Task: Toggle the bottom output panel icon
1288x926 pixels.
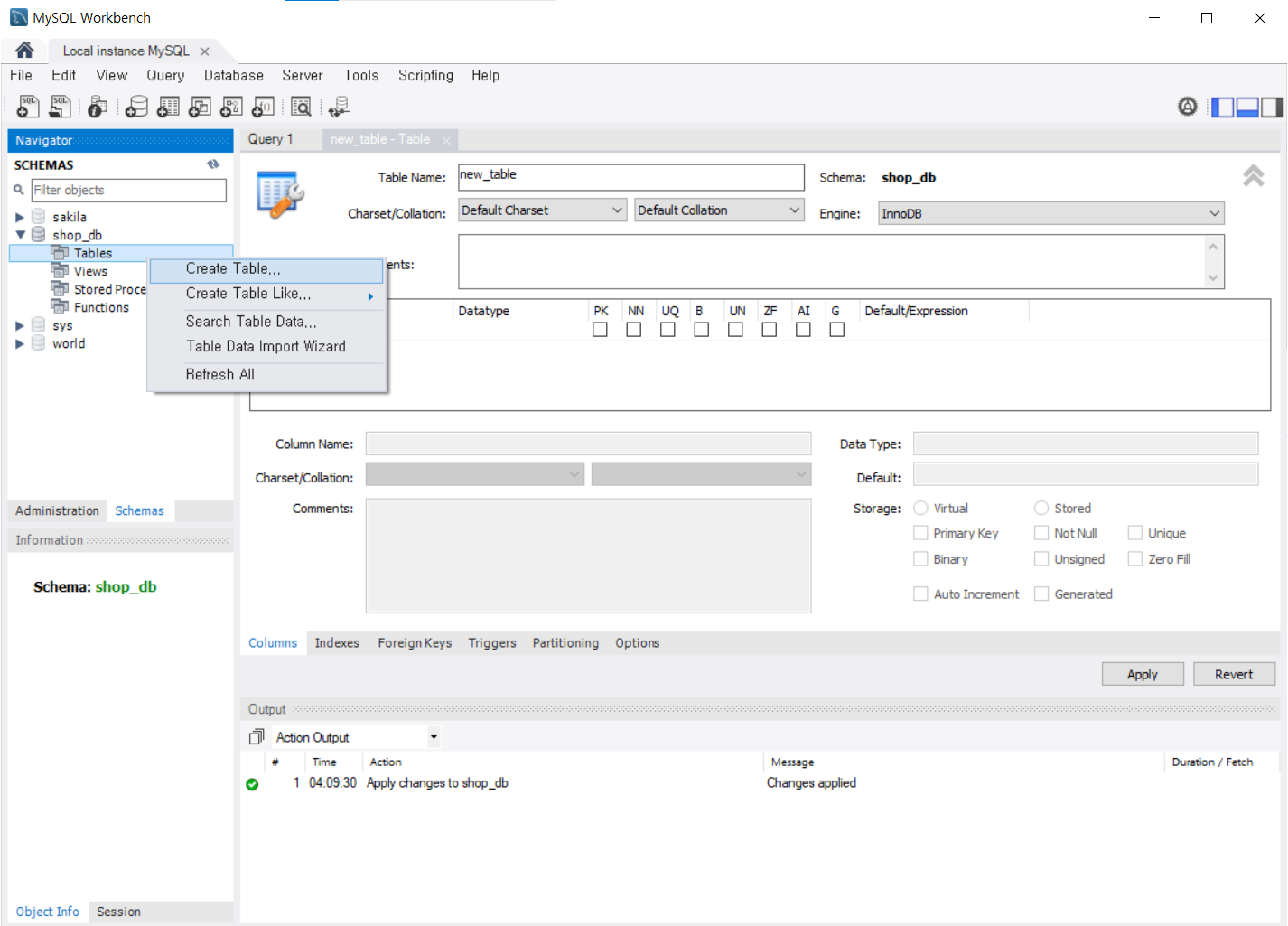Action: pyautogui.click(x=1247, y=108)
